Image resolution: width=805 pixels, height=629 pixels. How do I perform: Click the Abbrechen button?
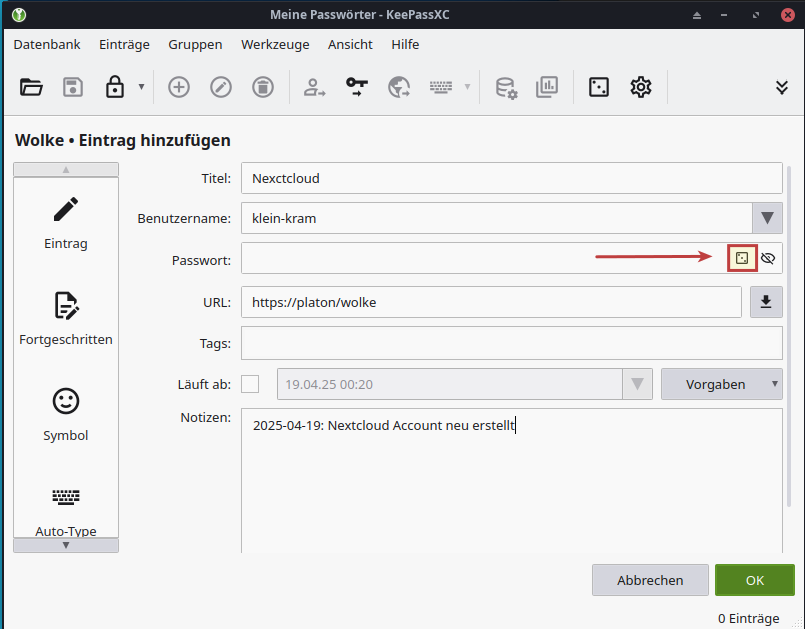pyautogui.click(x=650, y=580)
